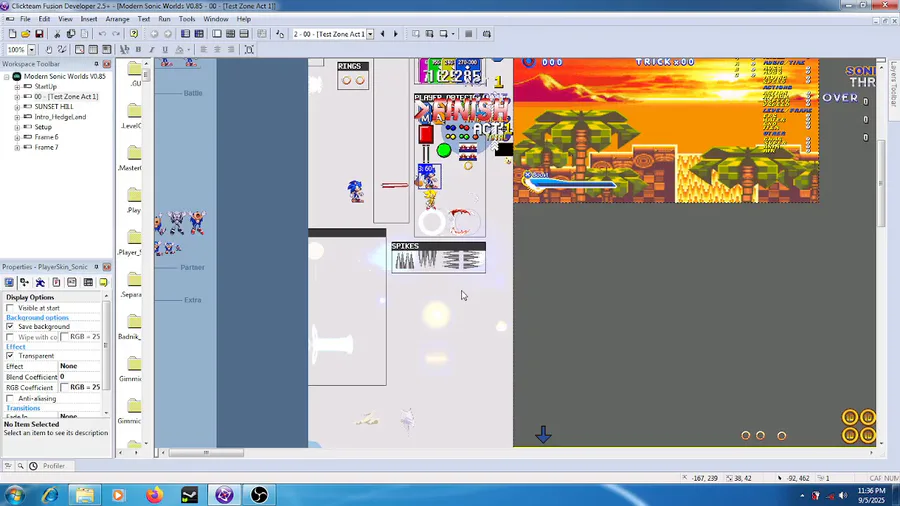The height and width of the screenshot is (506, 900).
Task: Click the system tray volume icon
Action: 843,495
